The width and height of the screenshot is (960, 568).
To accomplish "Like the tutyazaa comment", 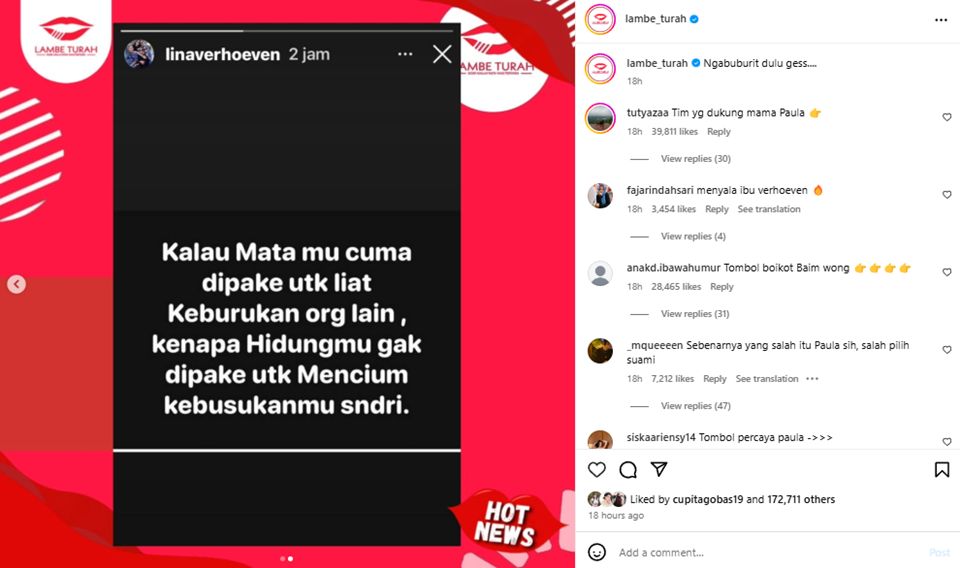I will 947,117.
